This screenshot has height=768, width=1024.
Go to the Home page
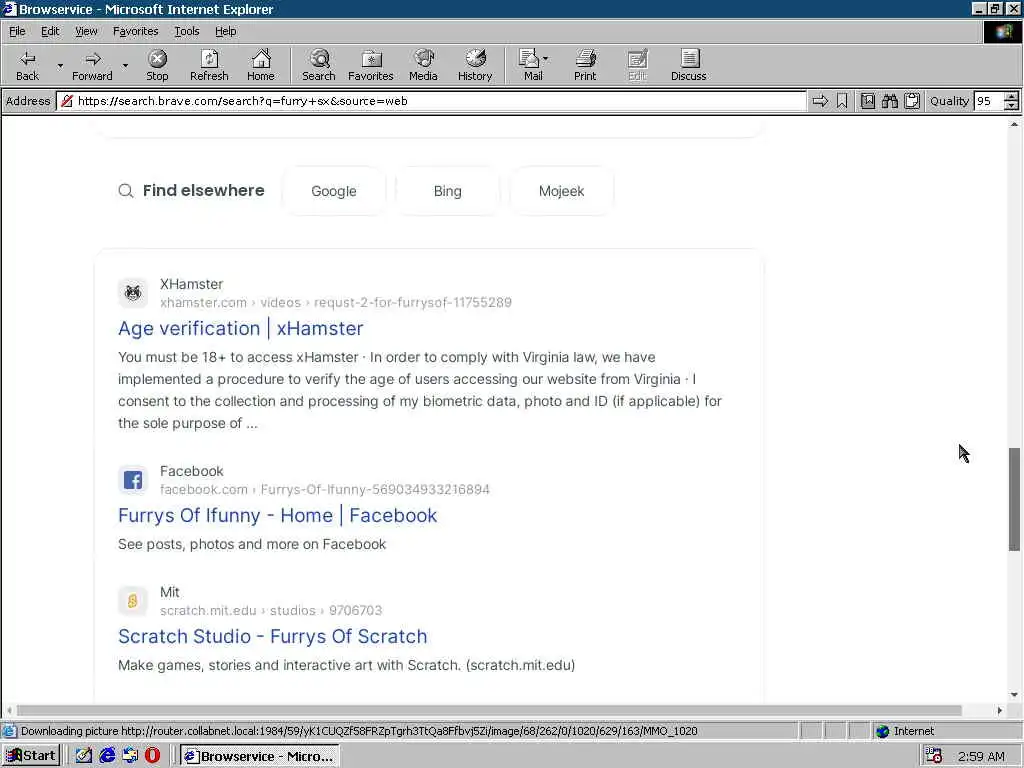[x=261, y=65]
